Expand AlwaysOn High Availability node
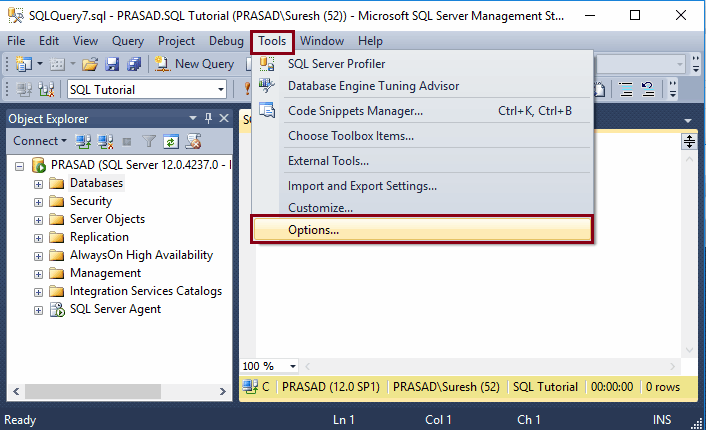 [x=38, y=256]
